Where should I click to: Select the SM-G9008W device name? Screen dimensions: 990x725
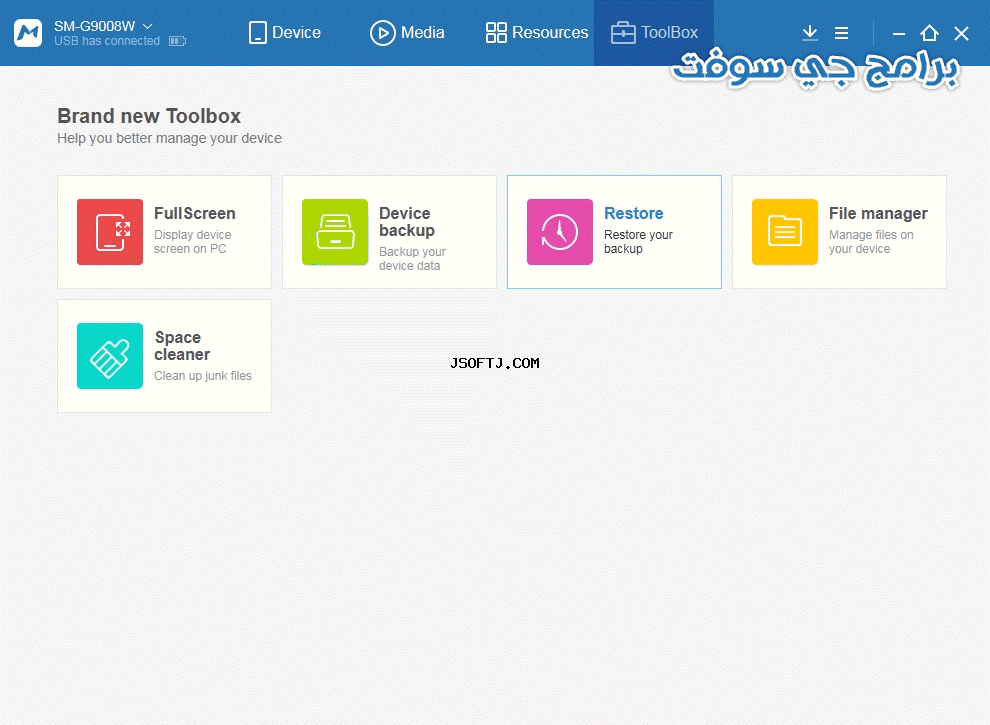click(95, 26)
